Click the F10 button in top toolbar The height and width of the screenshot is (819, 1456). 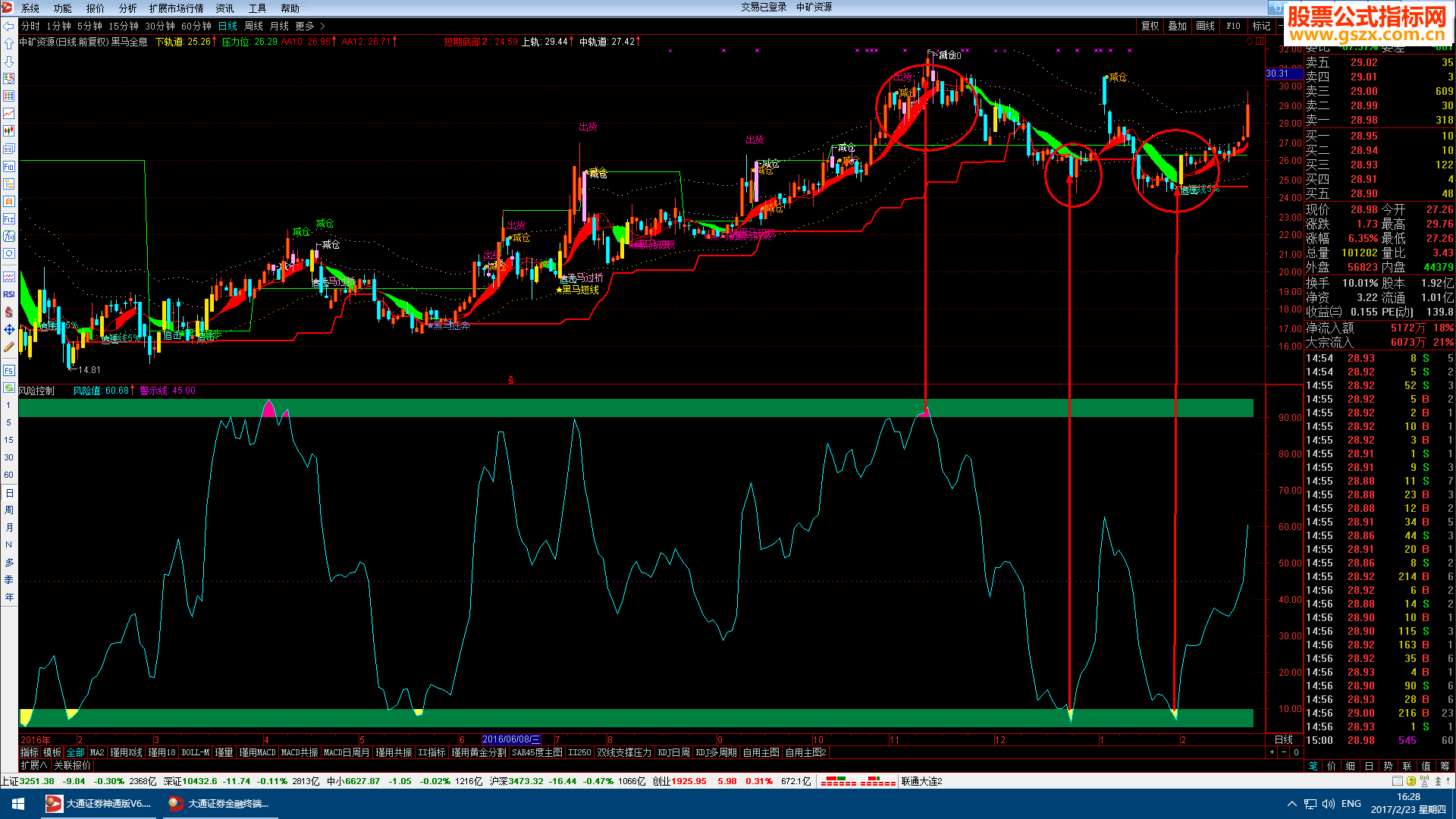tap(1234, 26)
